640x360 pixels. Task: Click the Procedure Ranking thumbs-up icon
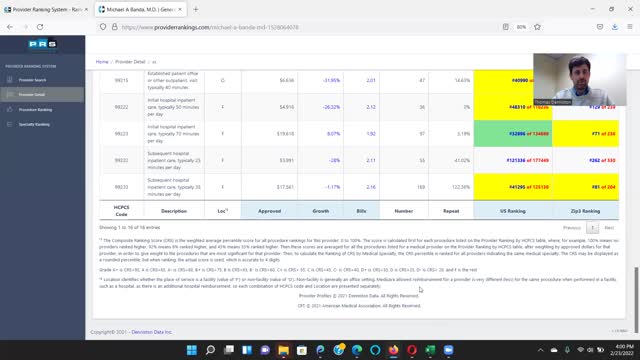click(10, 109)
